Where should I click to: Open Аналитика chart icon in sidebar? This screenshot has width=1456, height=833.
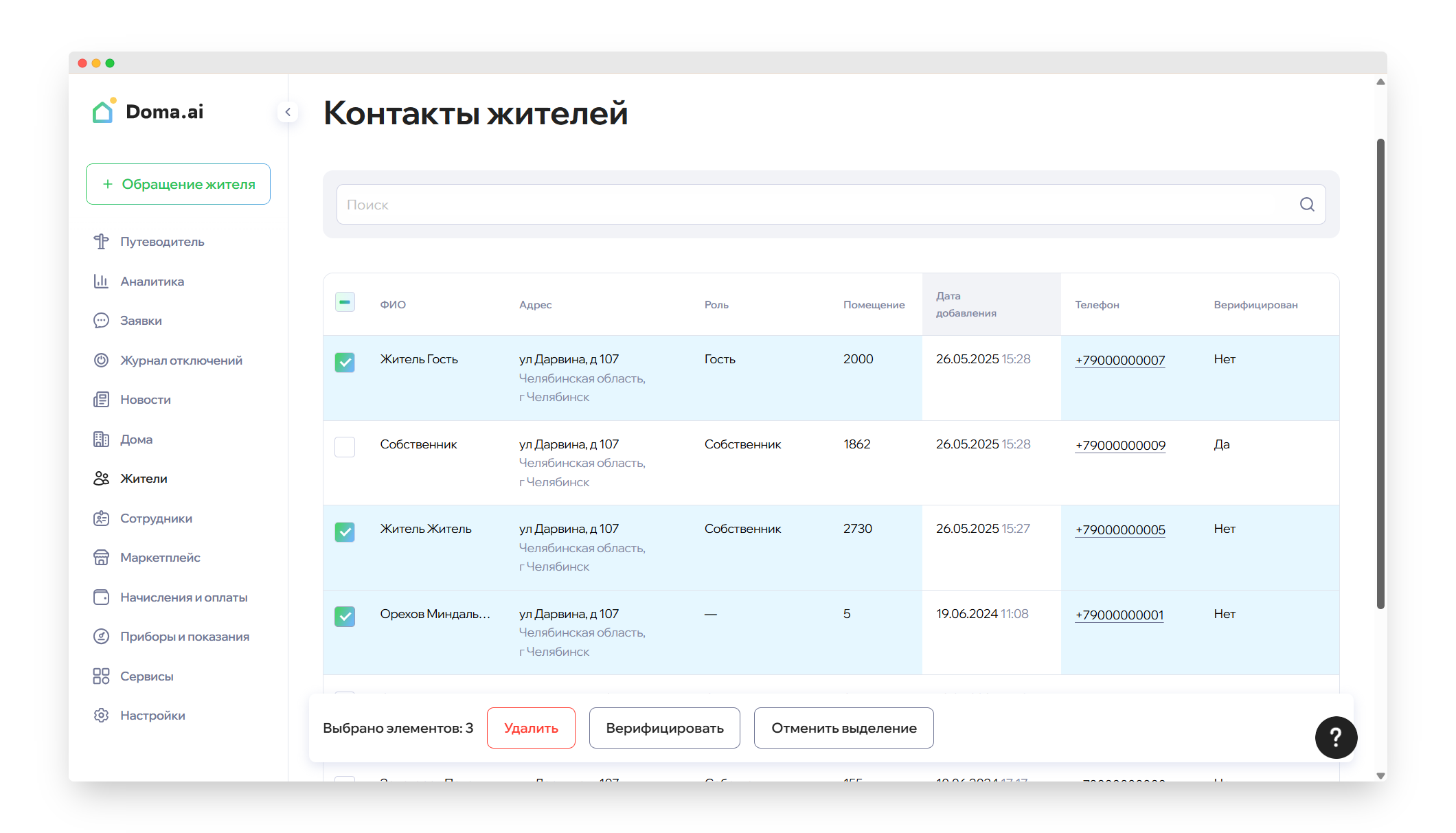101,282
